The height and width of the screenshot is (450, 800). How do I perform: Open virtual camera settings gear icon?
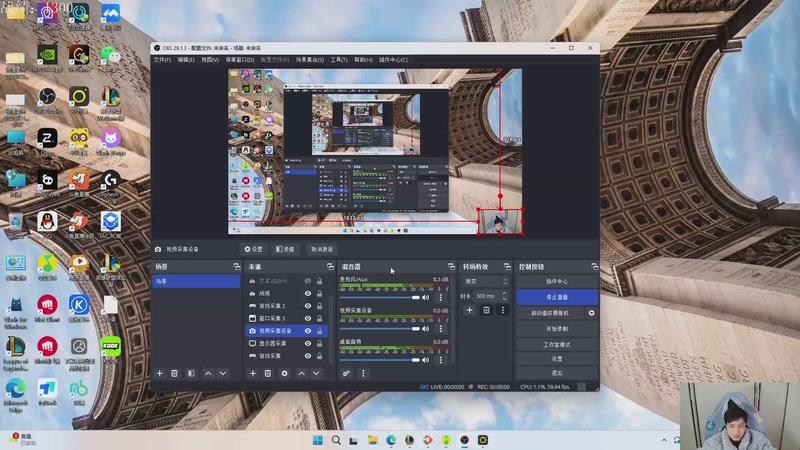pyautogui.click(x=591, y=313)
